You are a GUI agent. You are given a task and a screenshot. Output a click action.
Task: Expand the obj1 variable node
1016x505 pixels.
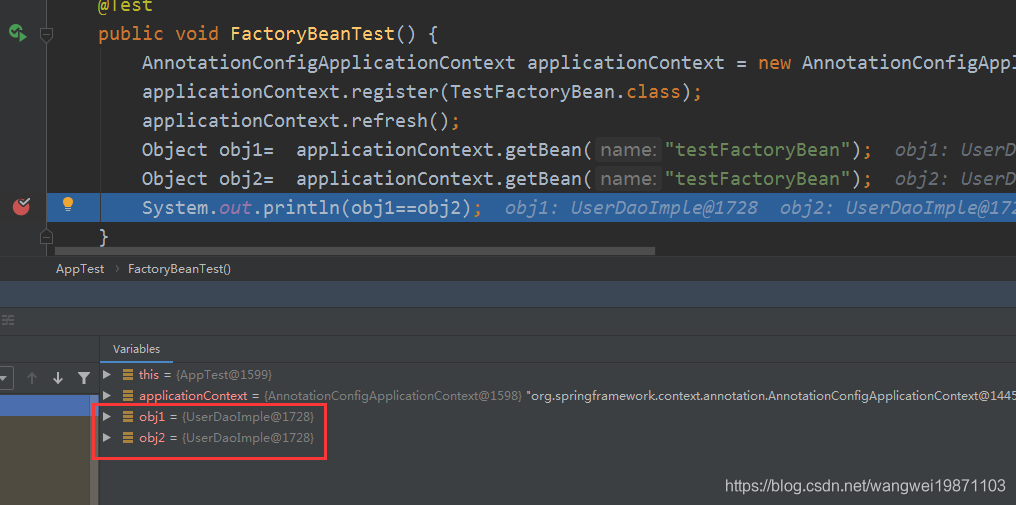pos(107,416)
